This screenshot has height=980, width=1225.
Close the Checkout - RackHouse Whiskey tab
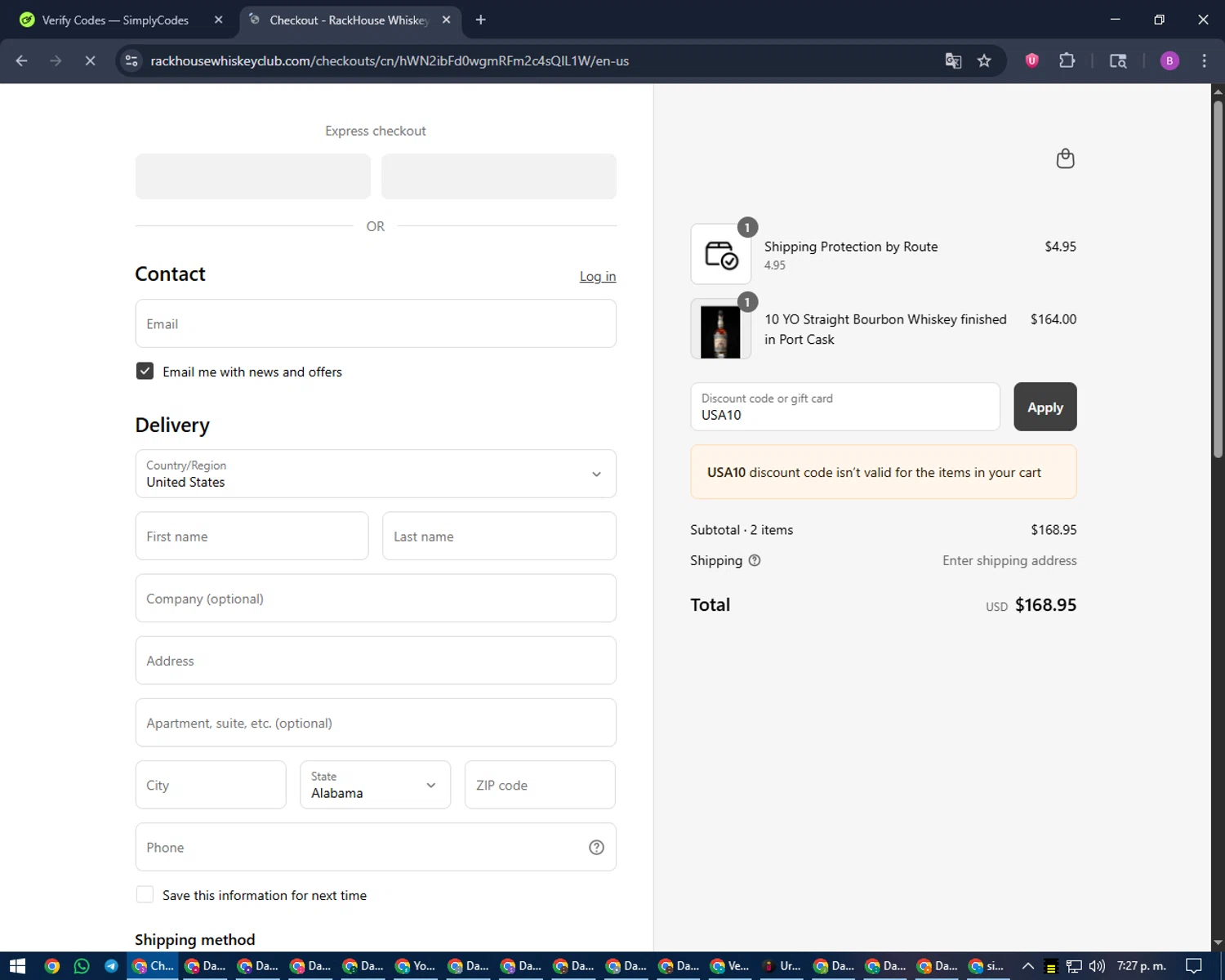pyautogui.click(x=446, y=20)
